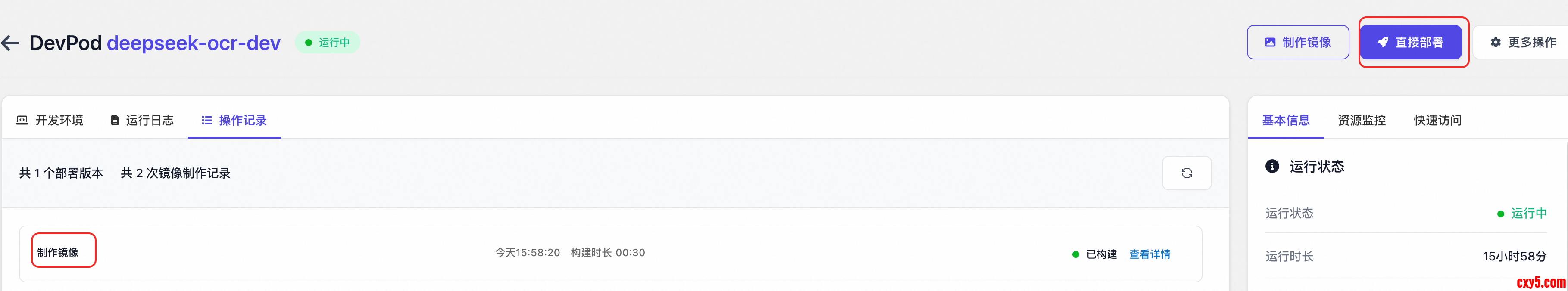The height and width of the screenshot is (291, 1568).
Task: Open the 资源监控 tab
Action: (1361, 120)
